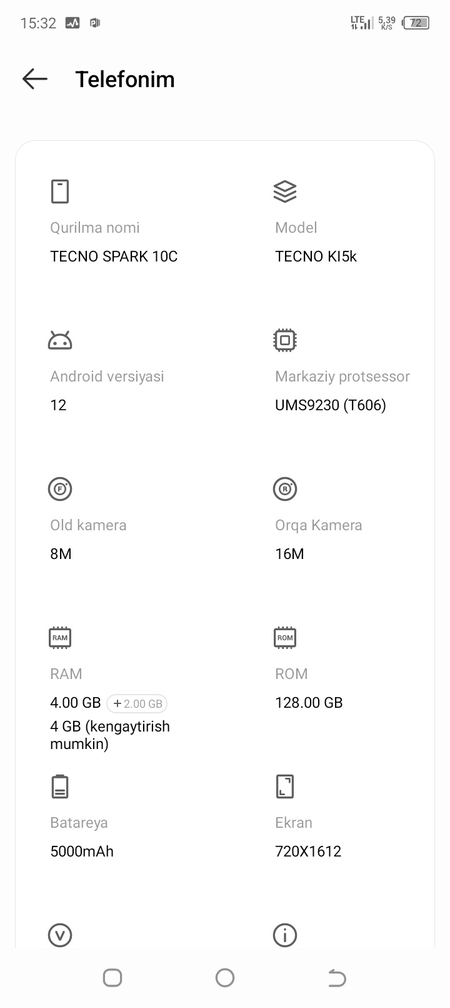Tap the stacked layers Model icon

[285, 192]
